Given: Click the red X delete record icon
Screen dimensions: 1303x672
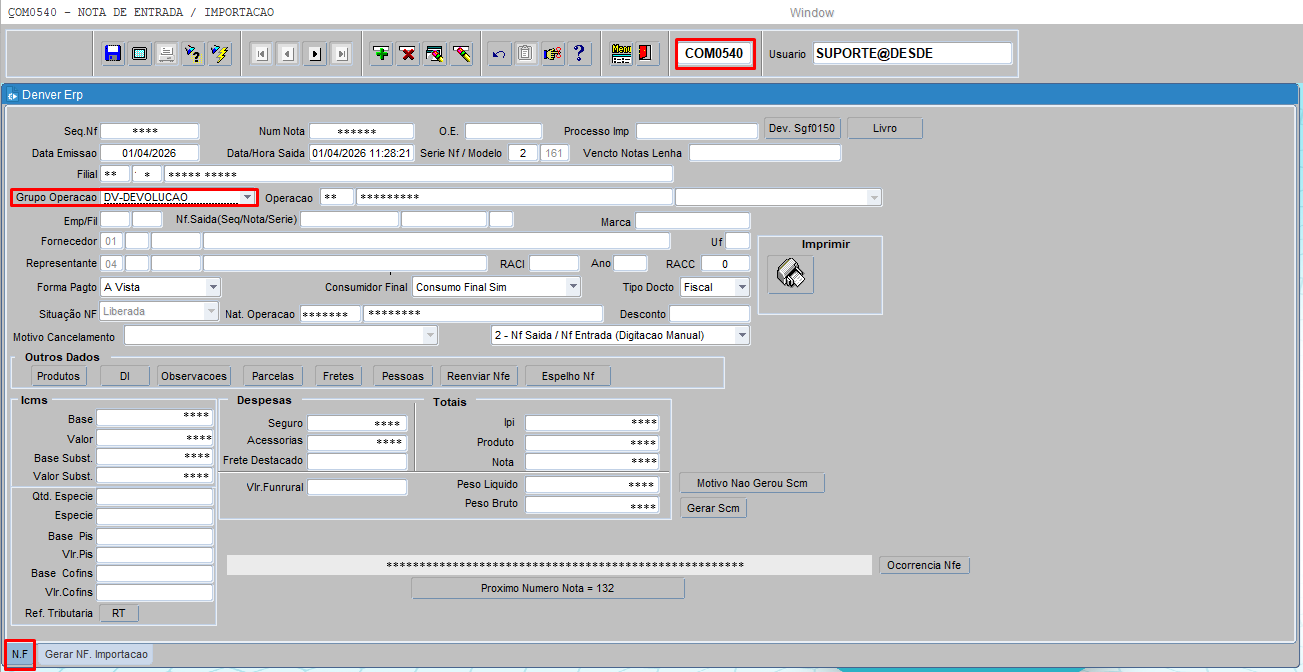Looking at the screenshot, I should [x=408, y=54].
